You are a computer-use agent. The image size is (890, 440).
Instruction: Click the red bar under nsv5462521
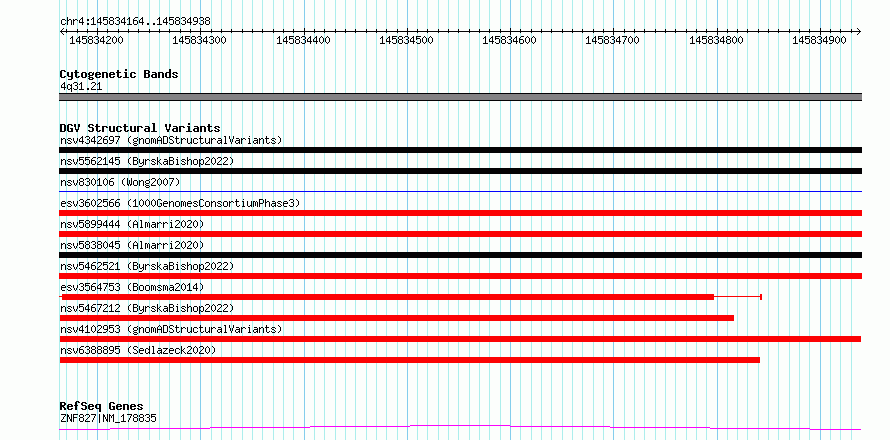[460, 276]
